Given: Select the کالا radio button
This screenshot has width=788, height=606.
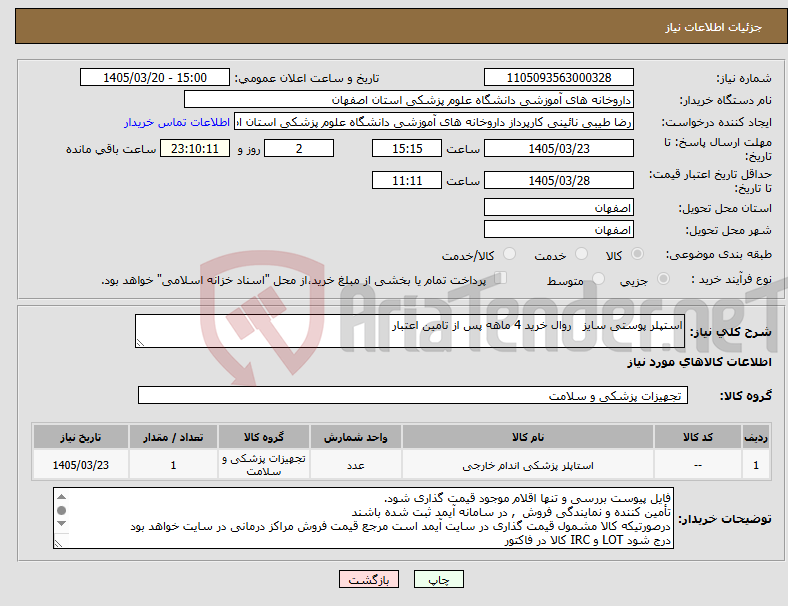Looking at the screenshot, I should [x=637, y=254].
